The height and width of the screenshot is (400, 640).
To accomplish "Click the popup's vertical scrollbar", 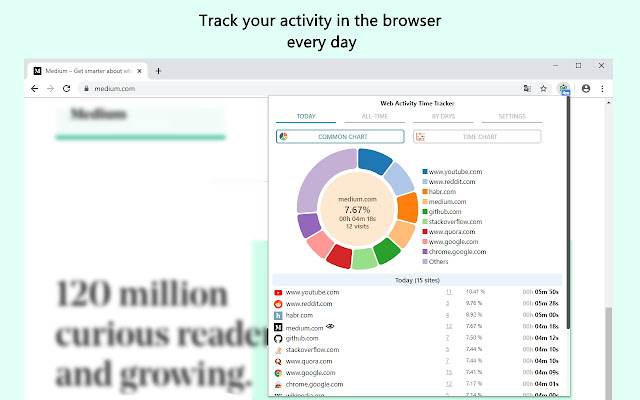I will coord(568,212).
